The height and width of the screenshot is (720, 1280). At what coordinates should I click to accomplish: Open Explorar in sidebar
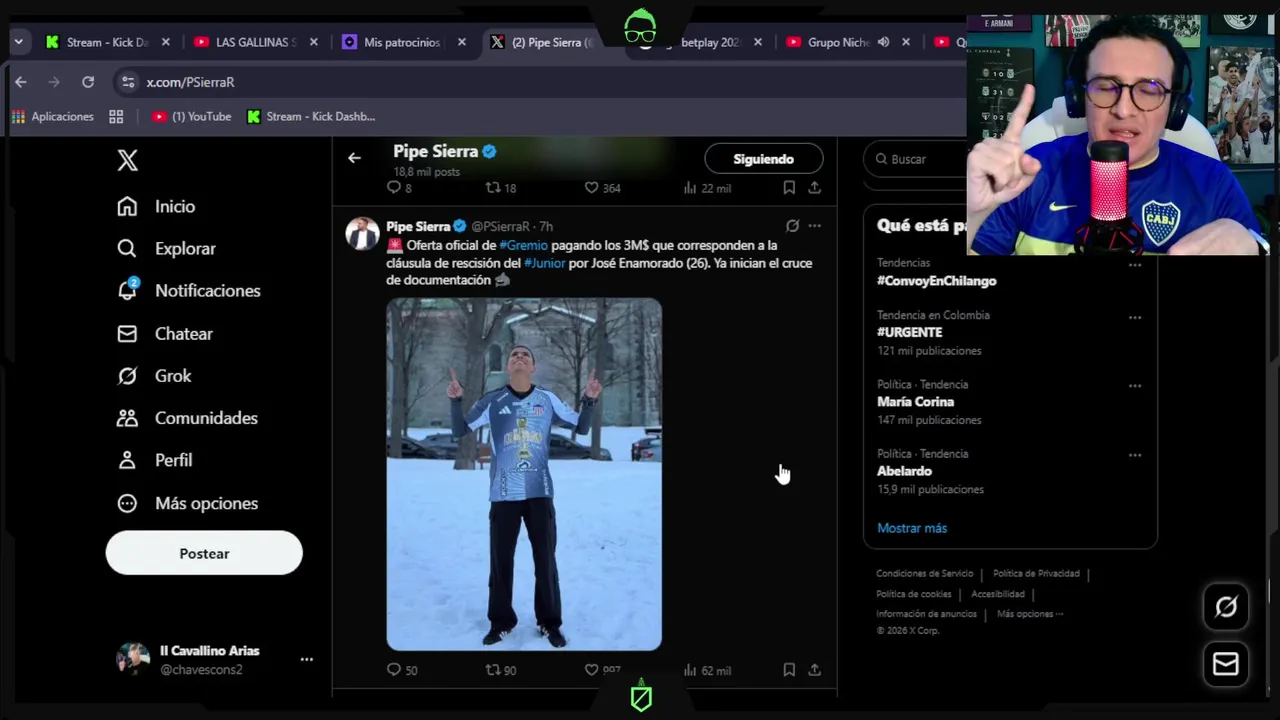pos(166,248)
